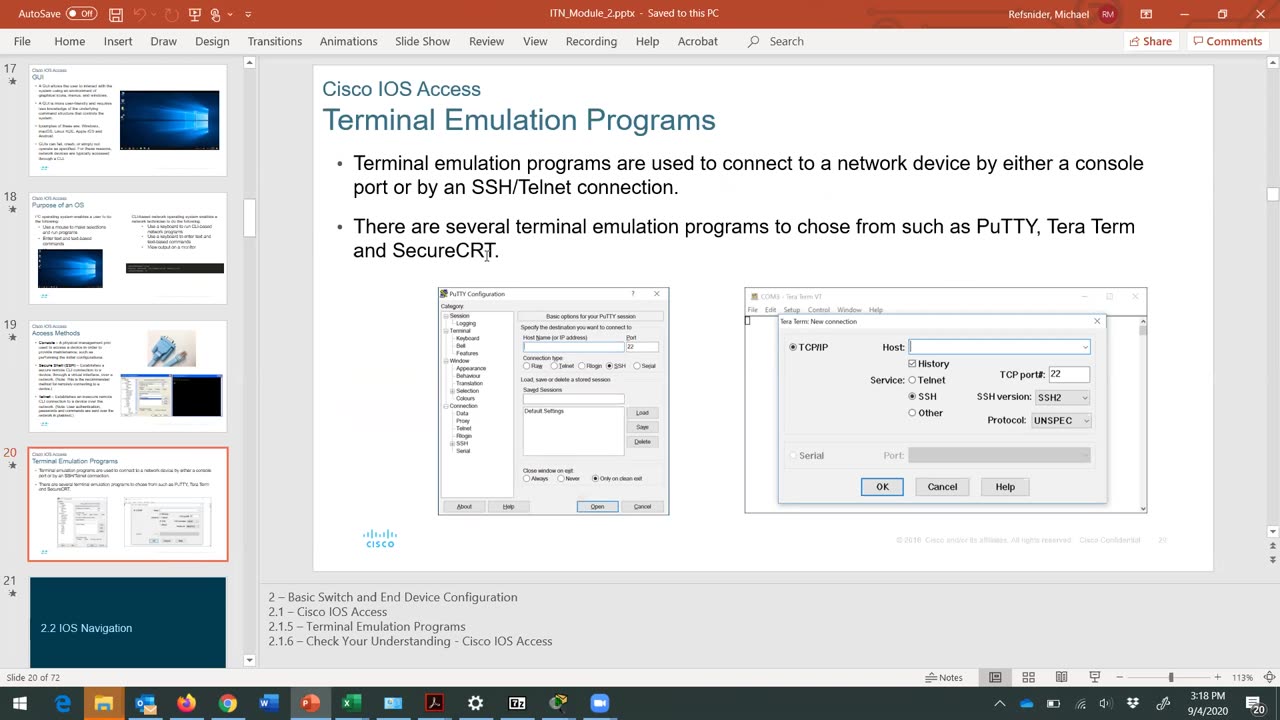Screen dimensions: 1280x720
Task: Open the Animations tab
Action: click(348, 41)
